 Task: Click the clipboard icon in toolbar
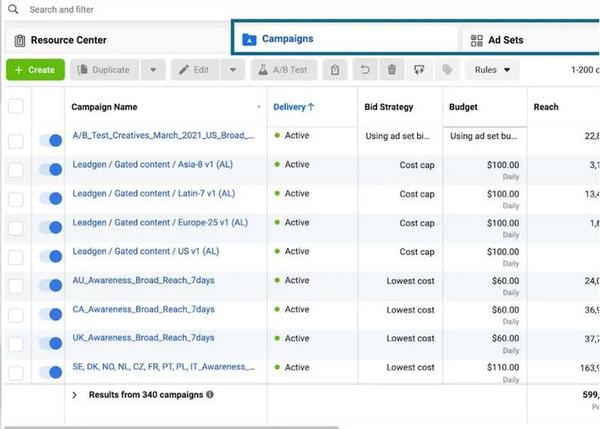[337, 70]
